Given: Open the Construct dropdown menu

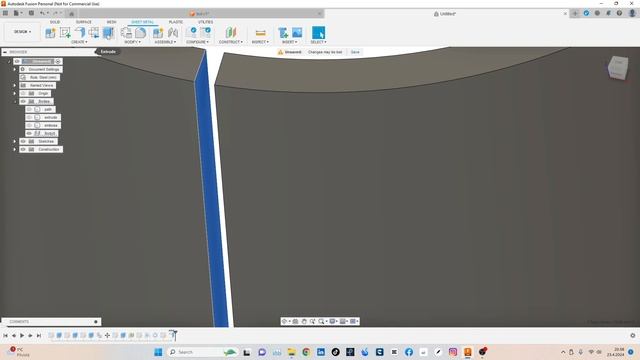Looking at the screenshot, I should tap(231, 42).
